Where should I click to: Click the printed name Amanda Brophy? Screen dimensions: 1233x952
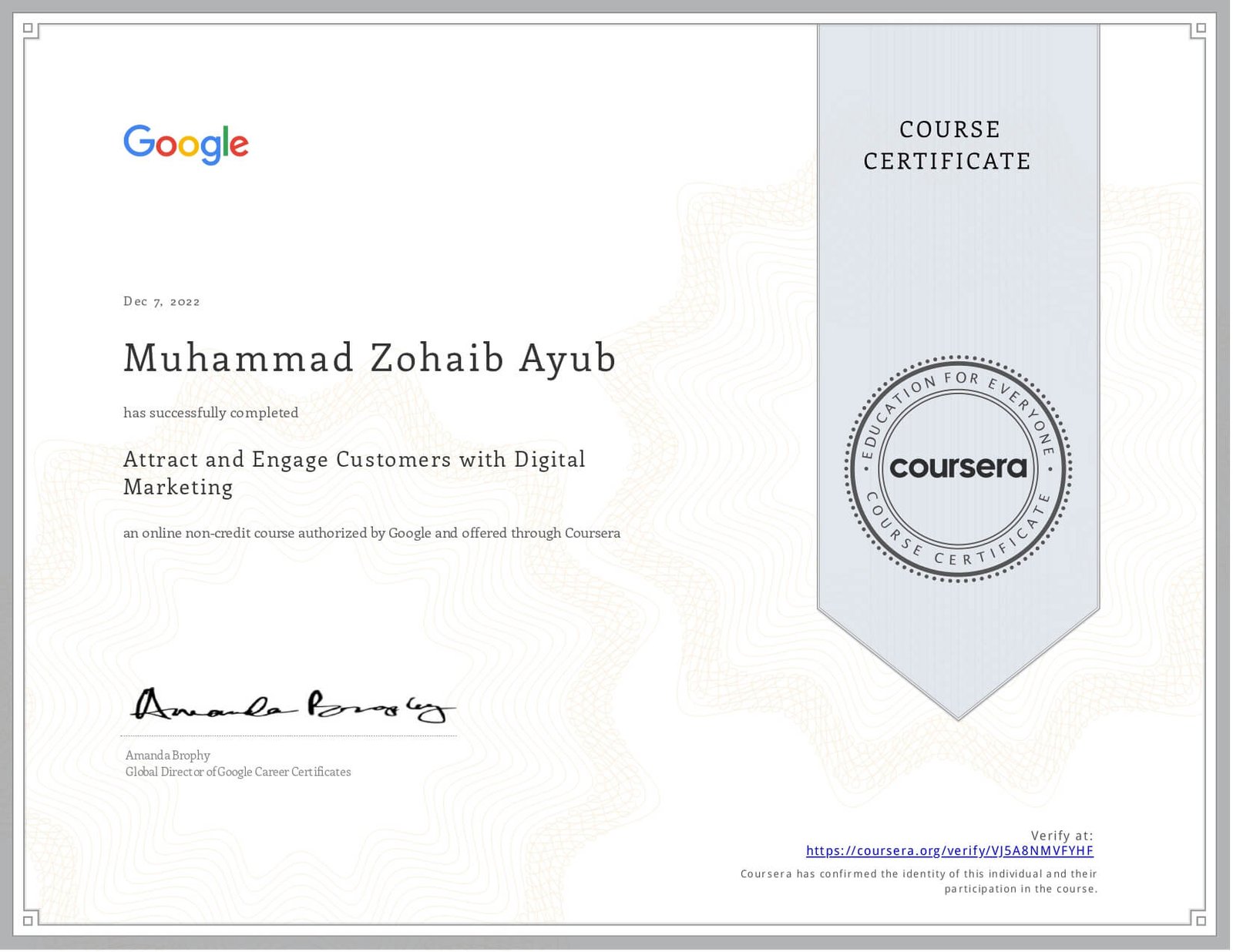point(168,756)
